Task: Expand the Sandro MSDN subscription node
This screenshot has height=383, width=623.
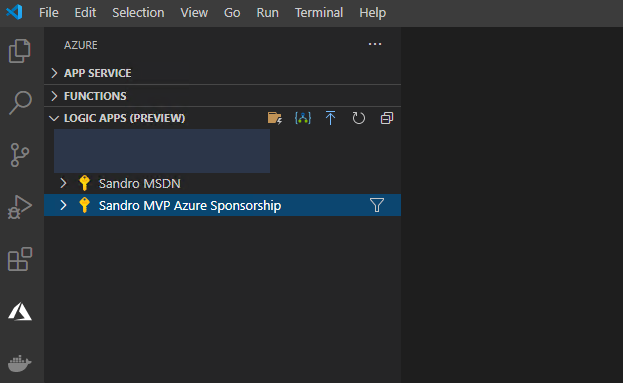Action: 63,183
